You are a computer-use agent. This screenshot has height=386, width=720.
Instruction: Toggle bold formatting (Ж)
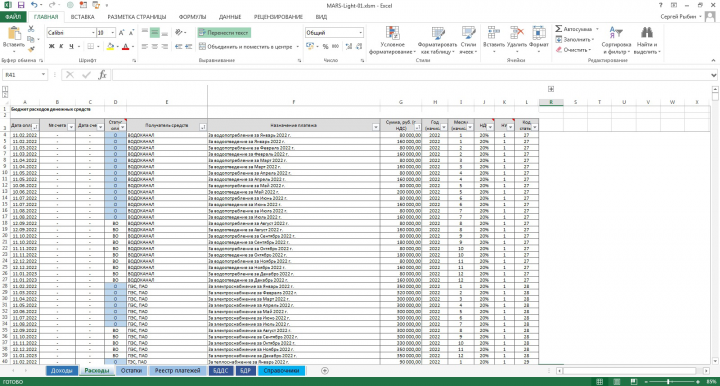(x=51, y=46)
